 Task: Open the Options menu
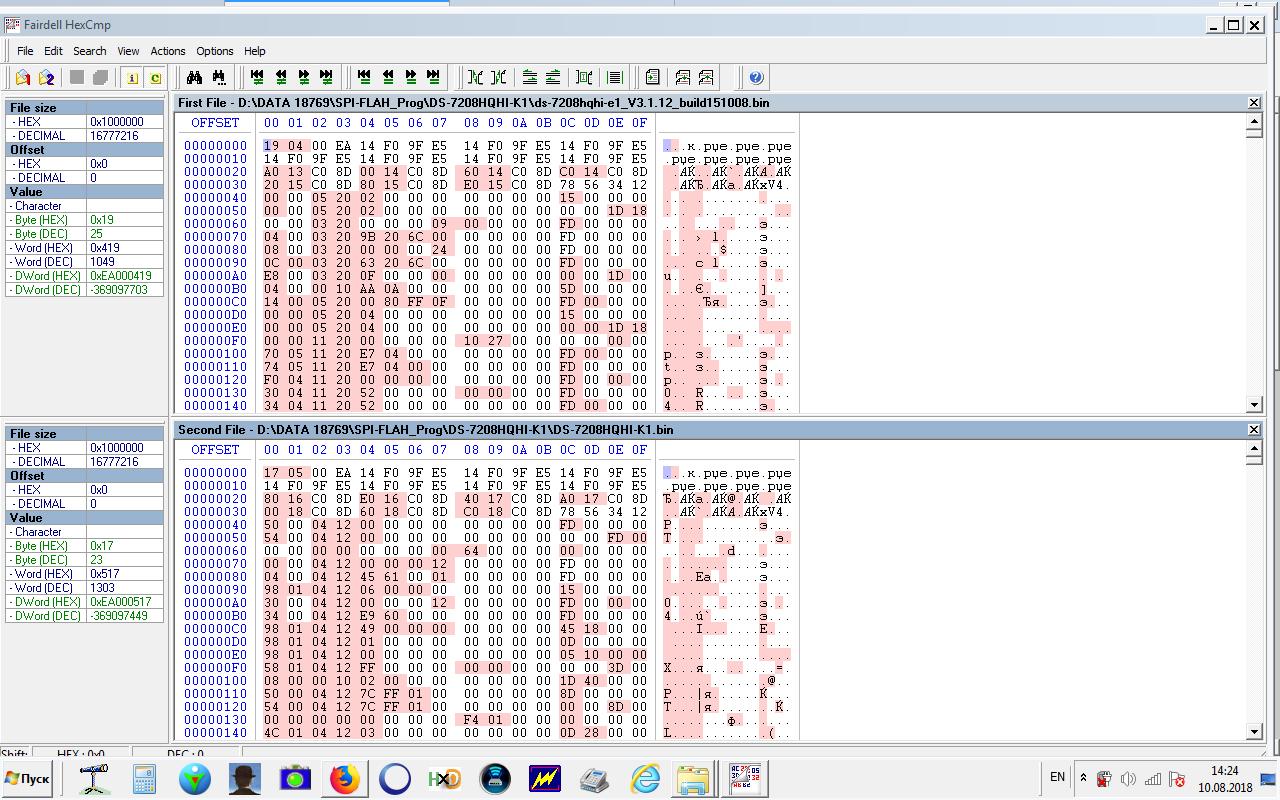point(214,51)
